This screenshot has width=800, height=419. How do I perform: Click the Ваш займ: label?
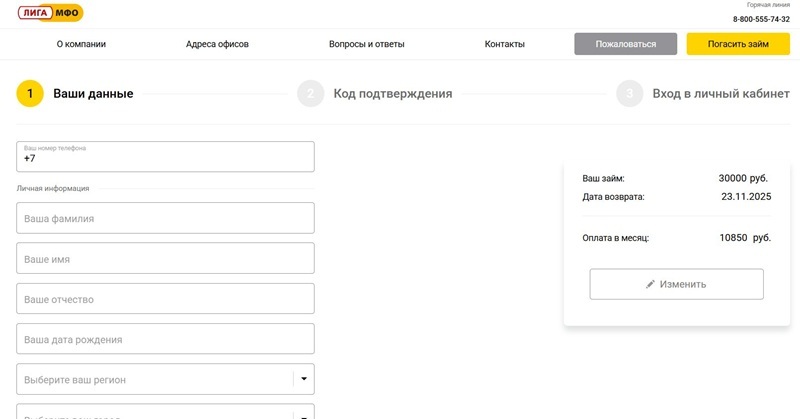pyautogui.click(x=604, y=179)
